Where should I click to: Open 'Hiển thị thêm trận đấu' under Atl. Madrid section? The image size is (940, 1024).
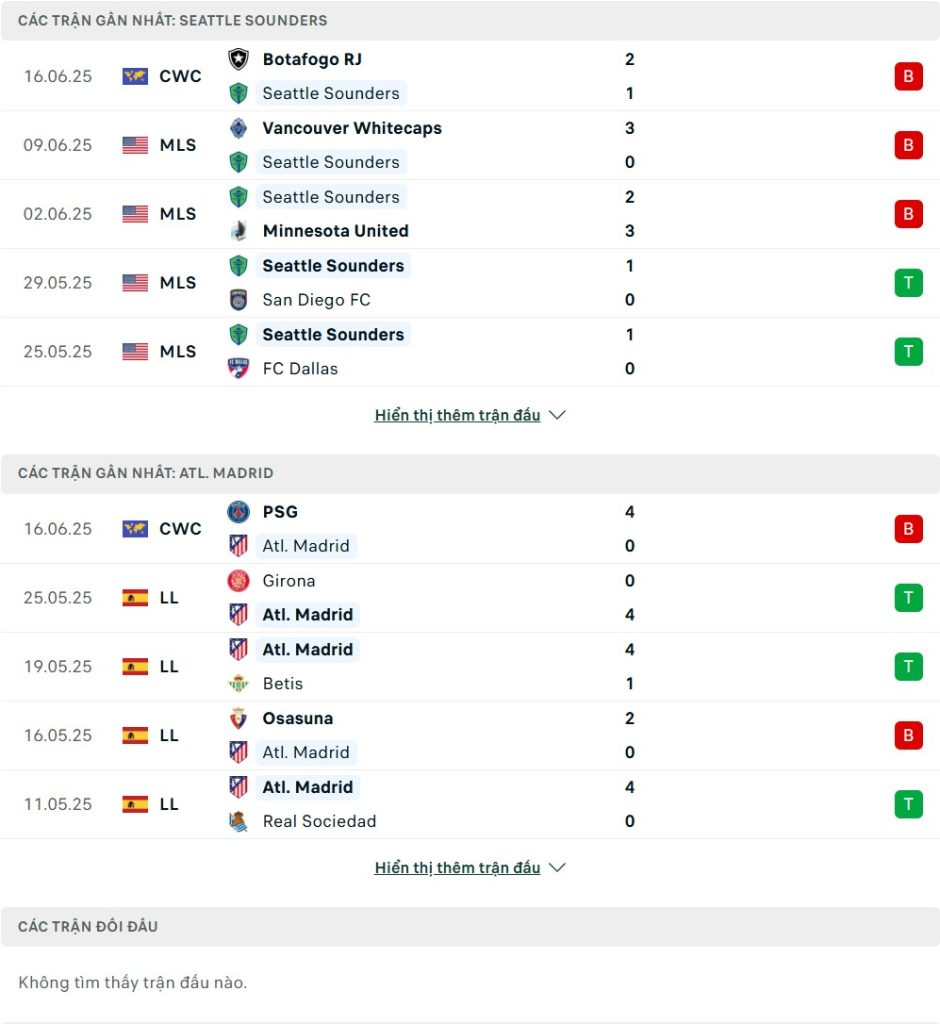coord(457,867)
